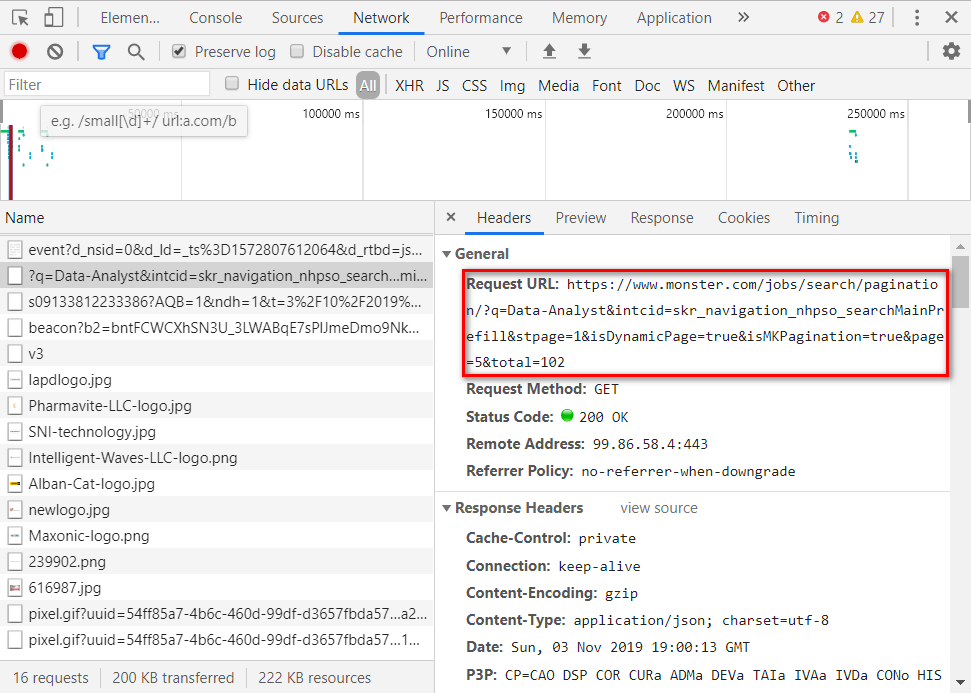Click the icon beside Alban-Cat-logo.jpg

[x=15, y=484]
